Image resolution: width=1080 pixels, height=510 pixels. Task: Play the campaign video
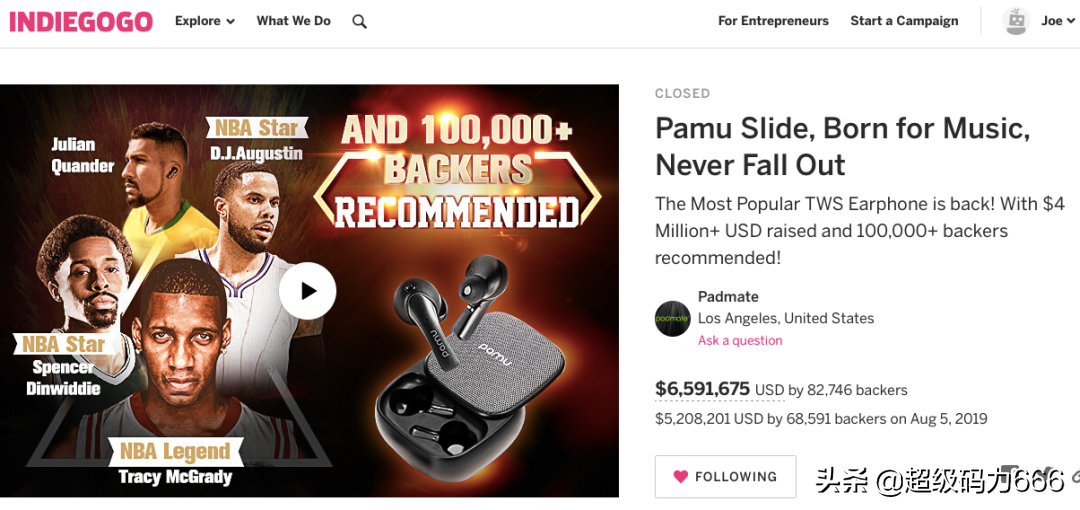[307, 291]
